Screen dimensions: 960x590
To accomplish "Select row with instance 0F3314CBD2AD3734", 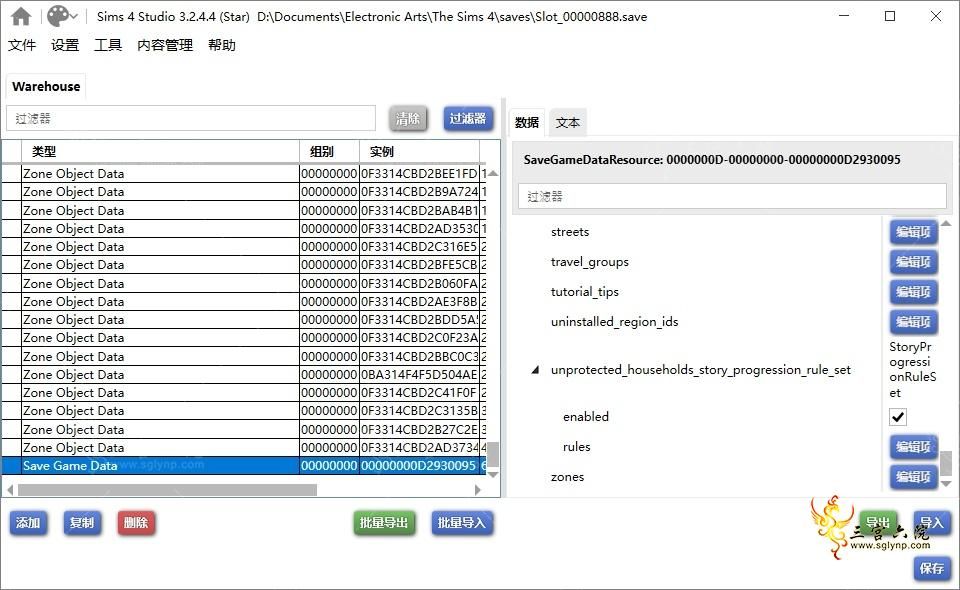I will coord(244,447).
